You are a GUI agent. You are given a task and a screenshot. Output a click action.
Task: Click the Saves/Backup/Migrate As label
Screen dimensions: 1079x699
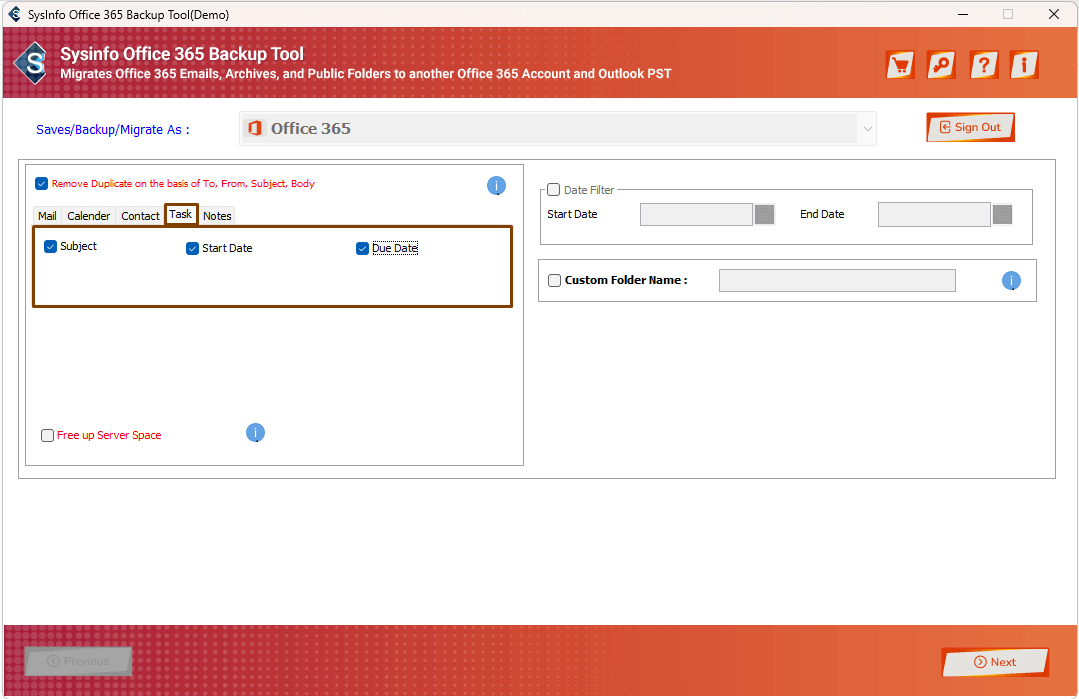113,130
